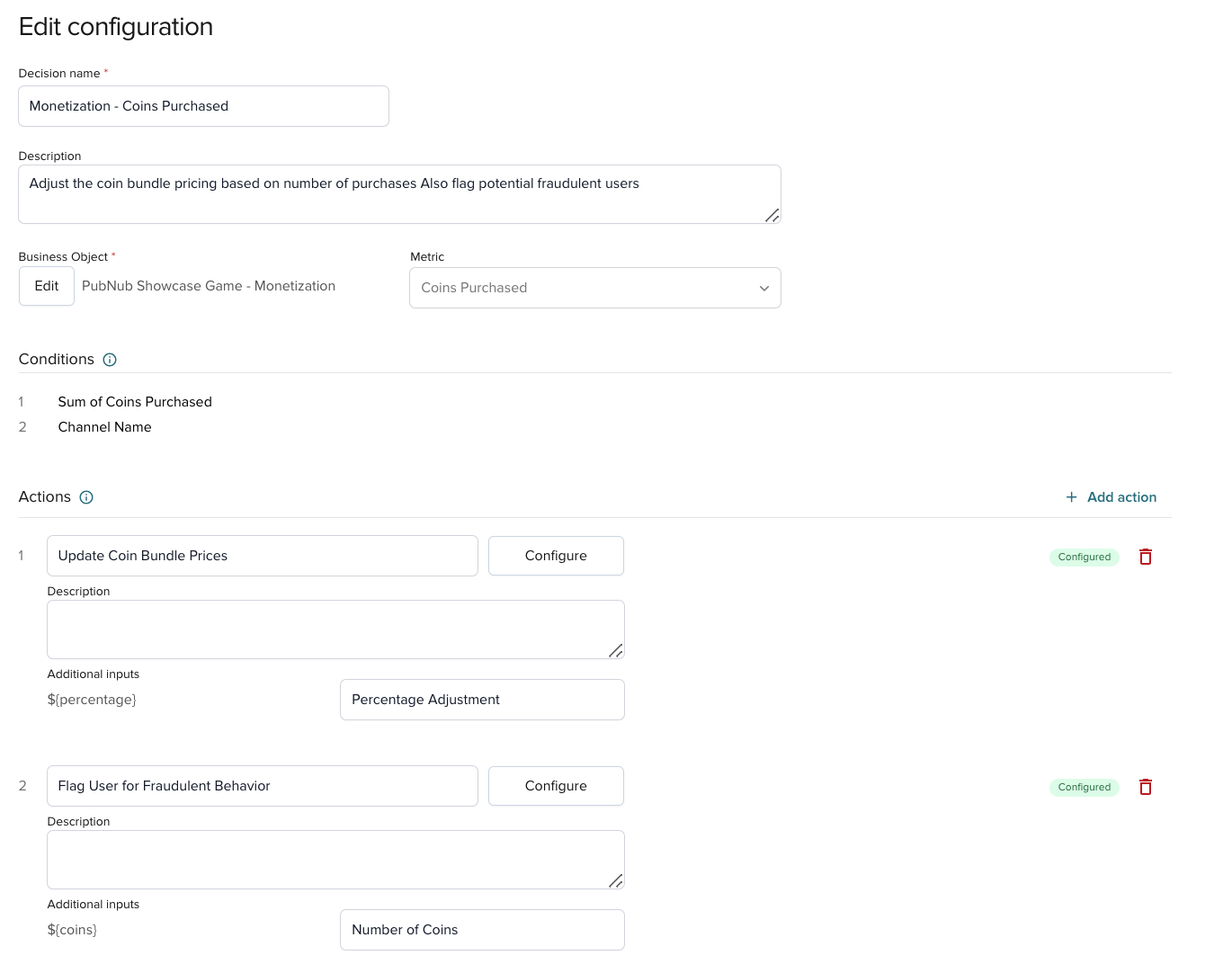The image size is (1232, 973).
Task: Click the Actions info icon
Action: (86, 497)
